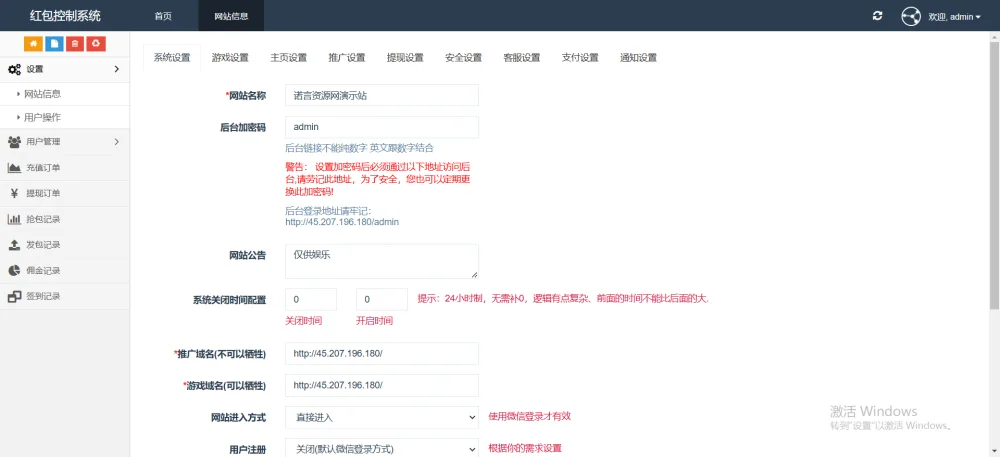This screenshot has height=457, width=1000.
Task: Open 佣金记录 in the sidebar
Action: pyautogui.click(x=64, y=270)
